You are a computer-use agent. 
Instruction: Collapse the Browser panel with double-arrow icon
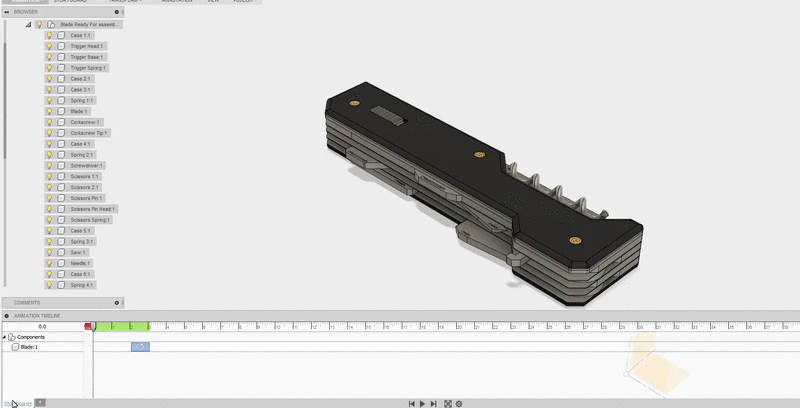[x=7, y=12]
